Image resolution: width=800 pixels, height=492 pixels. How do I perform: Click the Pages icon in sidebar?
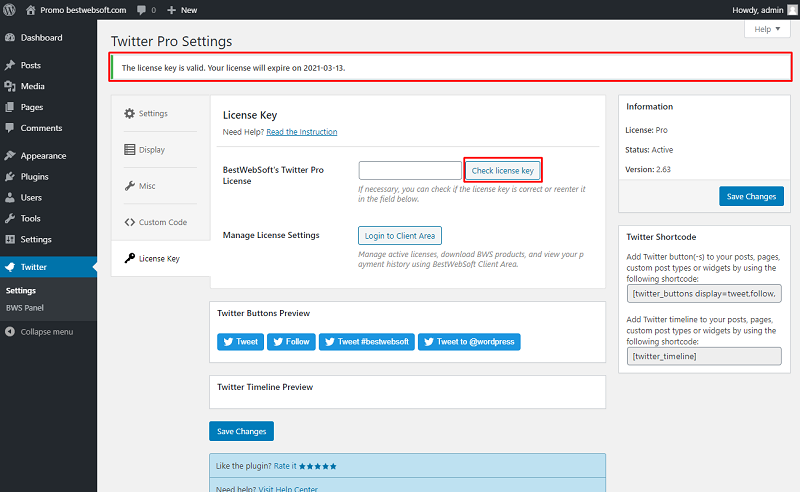point(10,107)
